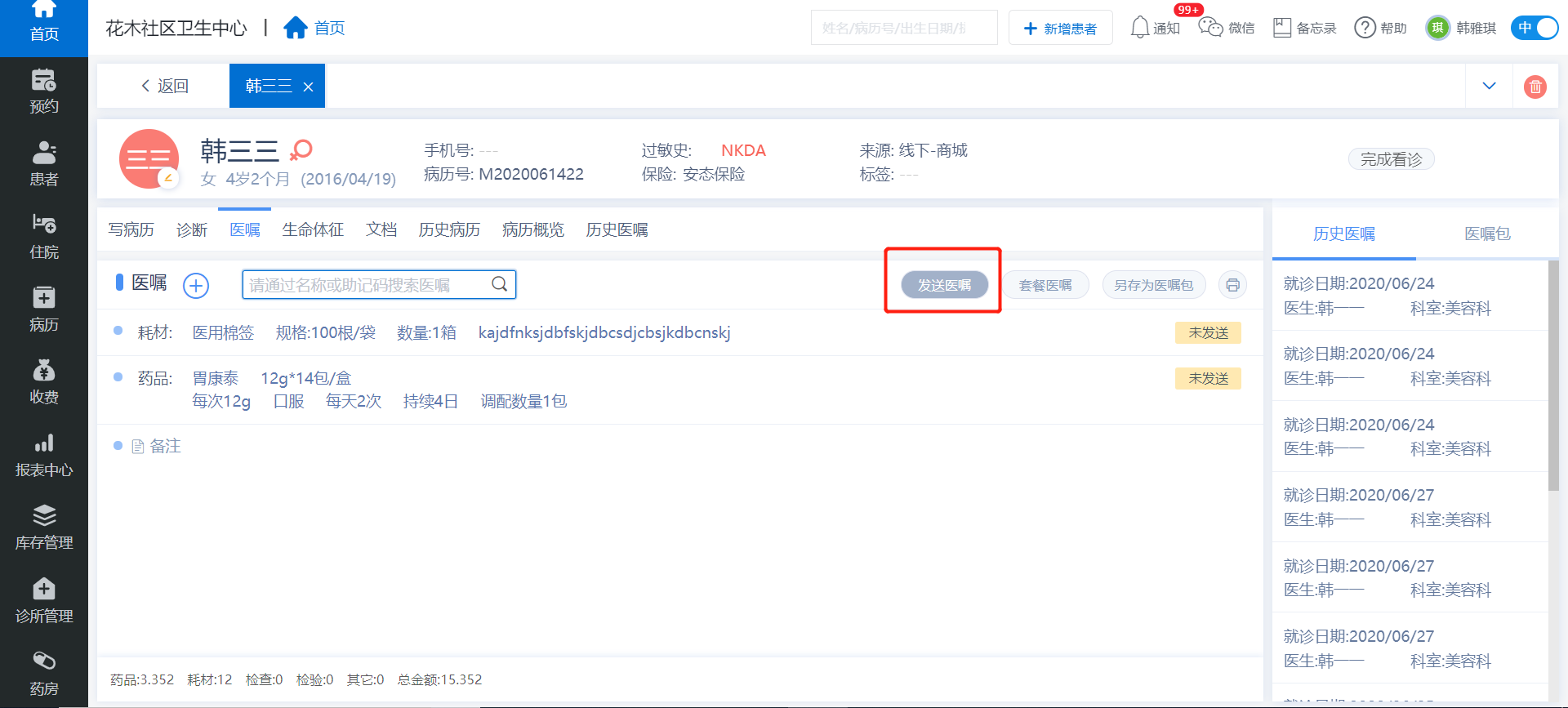Click 未发送 status on 医用棉签 row
This screenshot has width=1568, height=708.
(x=1209, y=333)
